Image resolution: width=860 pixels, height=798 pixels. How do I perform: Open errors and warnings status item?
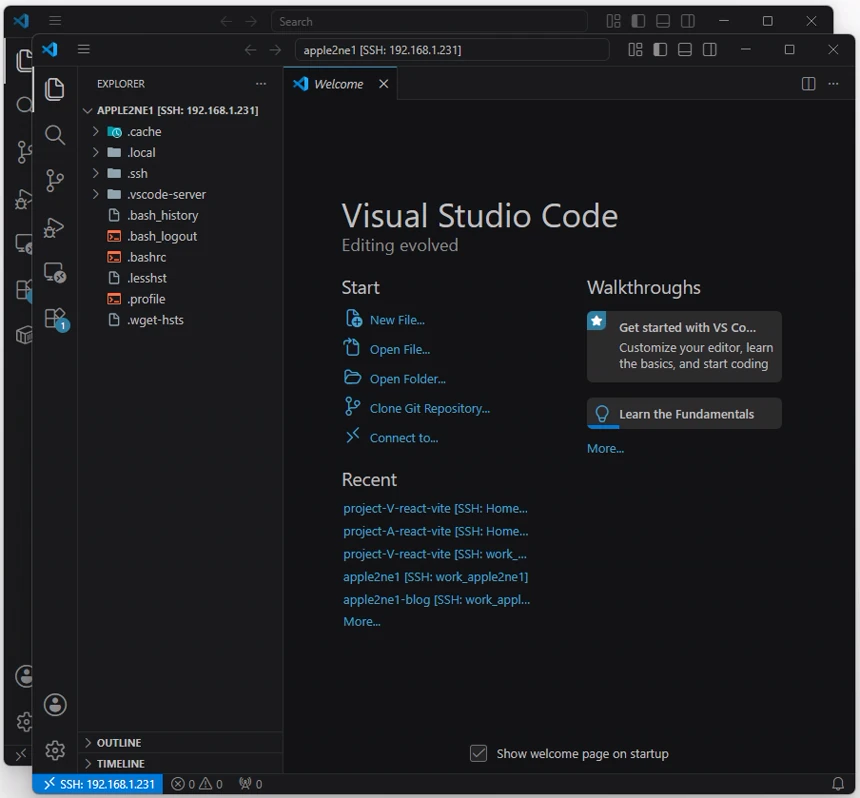197,784
